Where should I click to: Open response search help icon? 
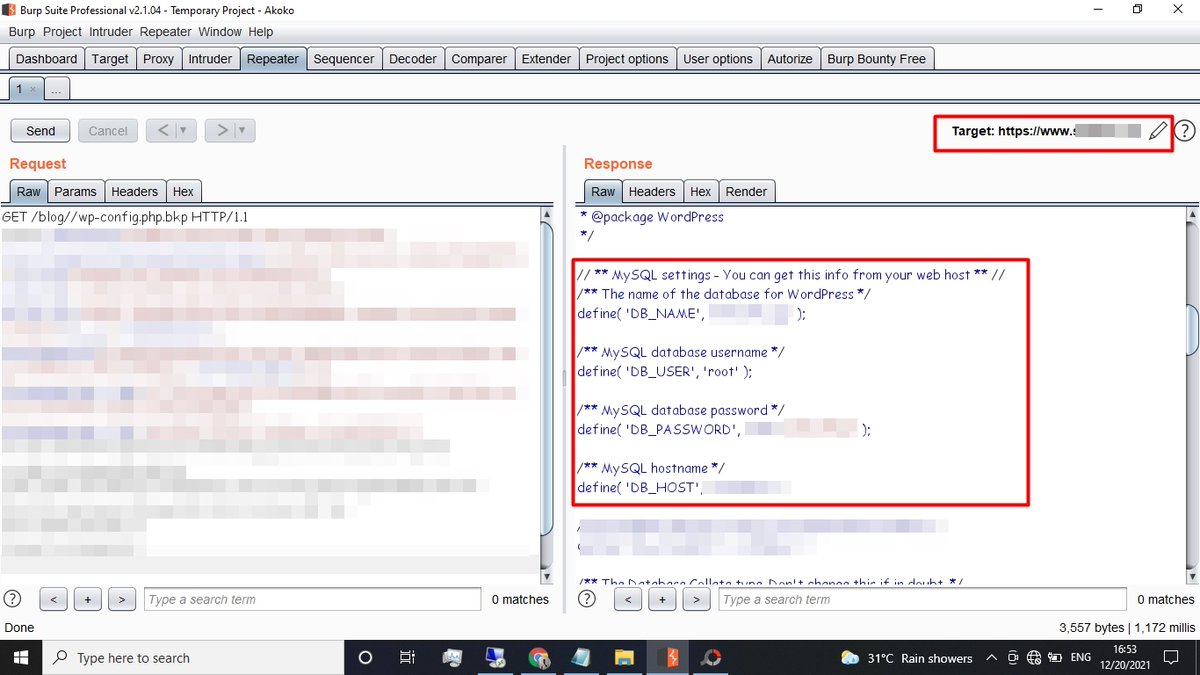coord(587,599)
